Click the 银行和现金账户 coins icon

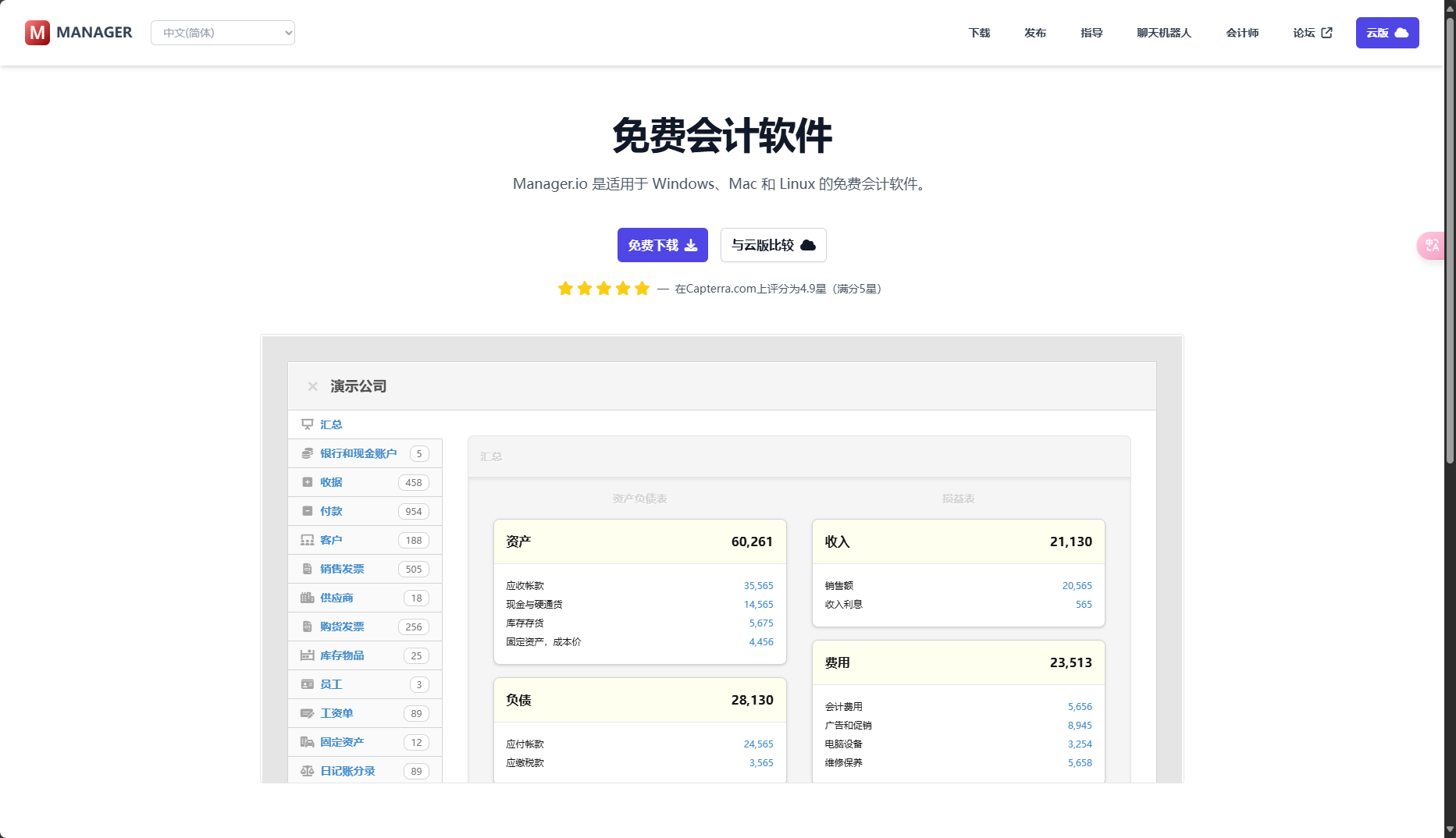pyautogui.click(x=308, y=453)
